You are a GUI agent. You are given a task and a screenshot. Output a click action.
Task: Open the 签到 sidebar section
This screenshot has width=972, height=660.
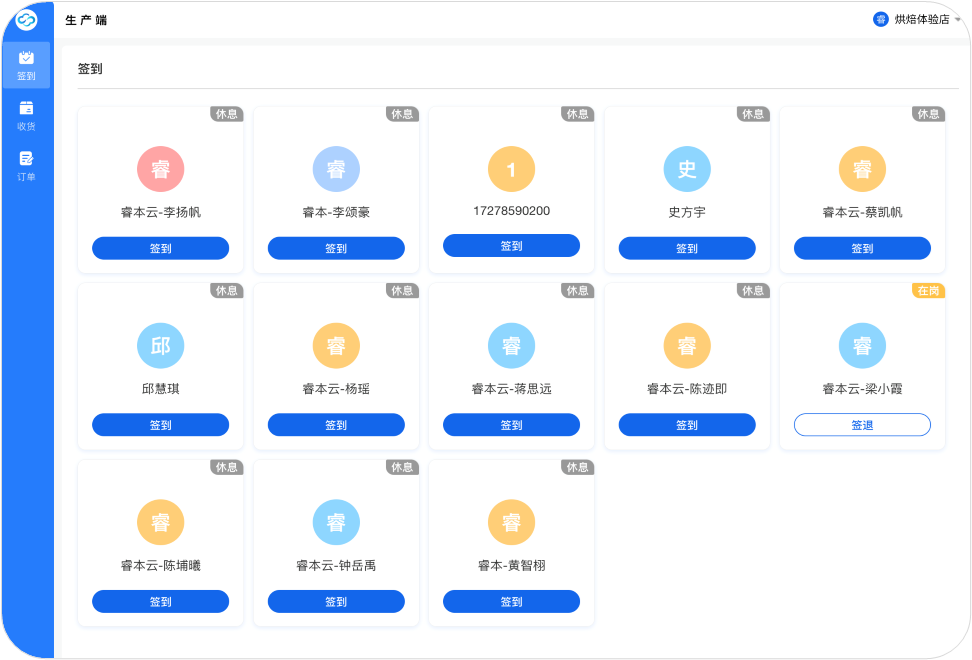(26, 66)
